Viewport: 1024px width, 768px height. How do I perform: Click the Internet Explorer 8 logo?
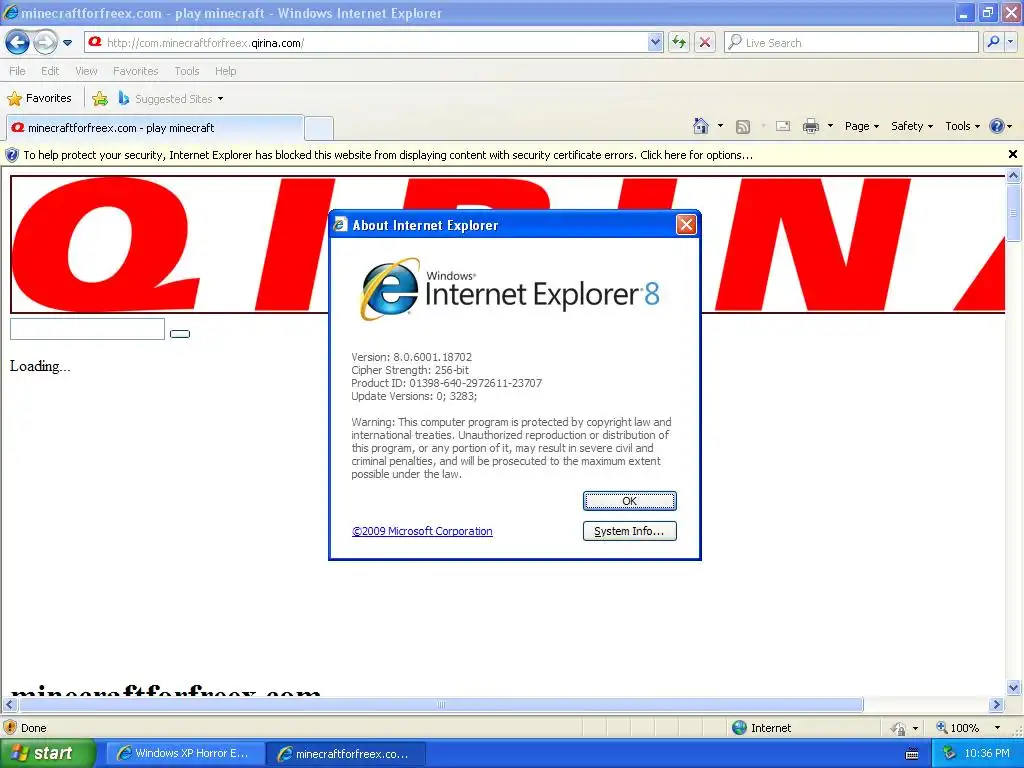point(509,290)
